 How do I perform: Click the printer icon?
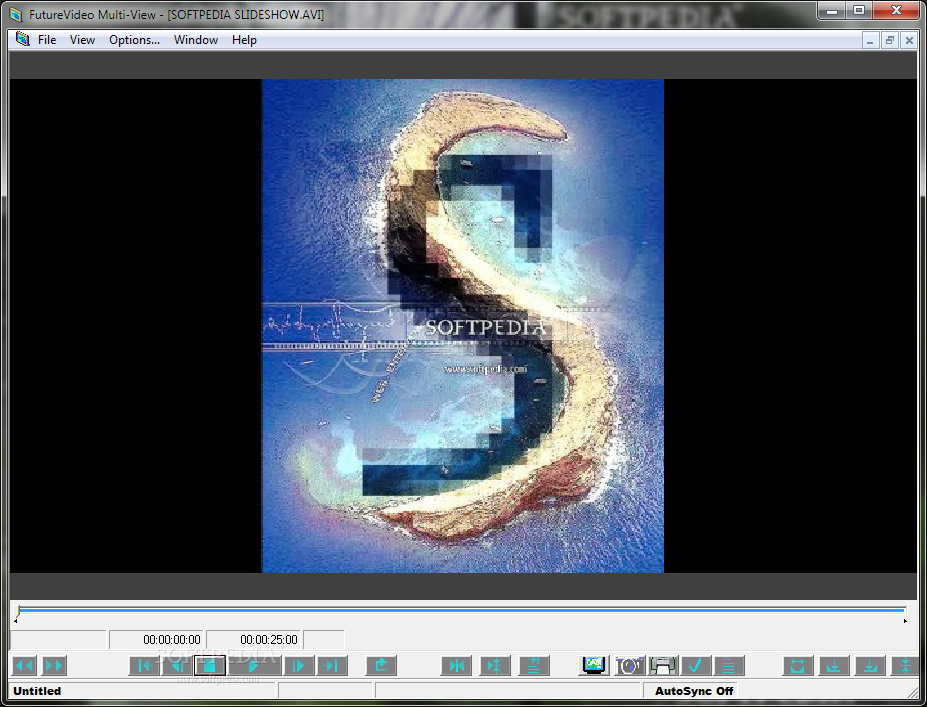pos(663,666)
